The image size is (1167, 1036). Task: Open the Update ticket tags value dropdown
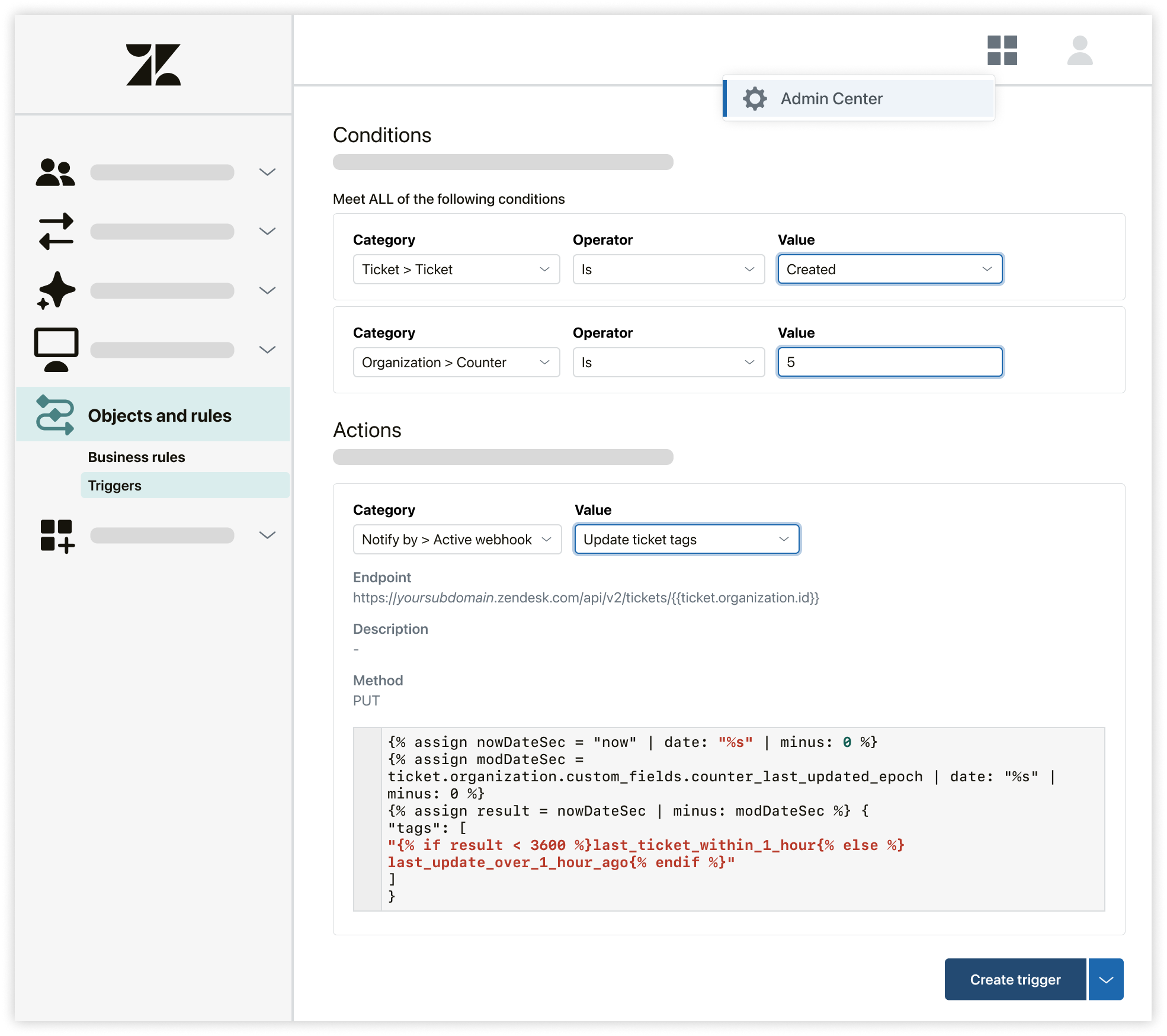687,540
